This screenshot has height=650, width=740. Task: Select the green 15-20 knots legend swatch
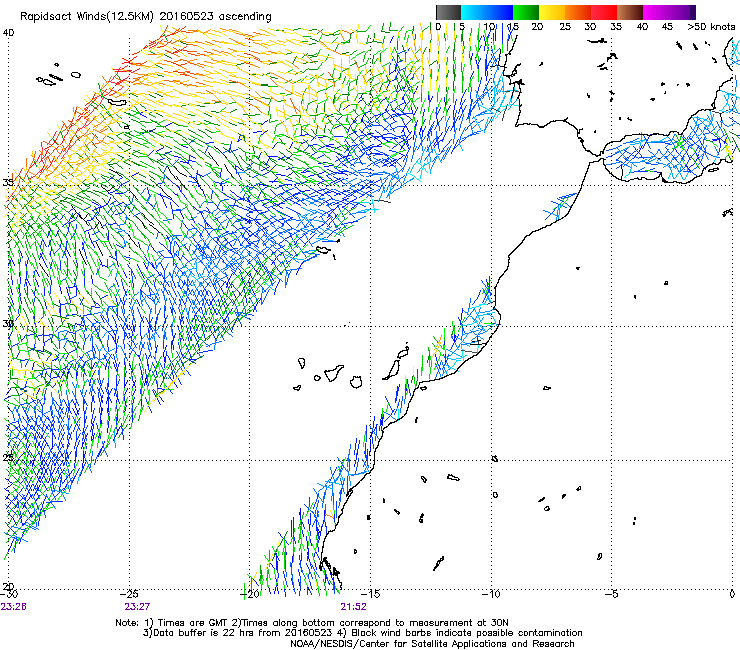pos(526,12)
